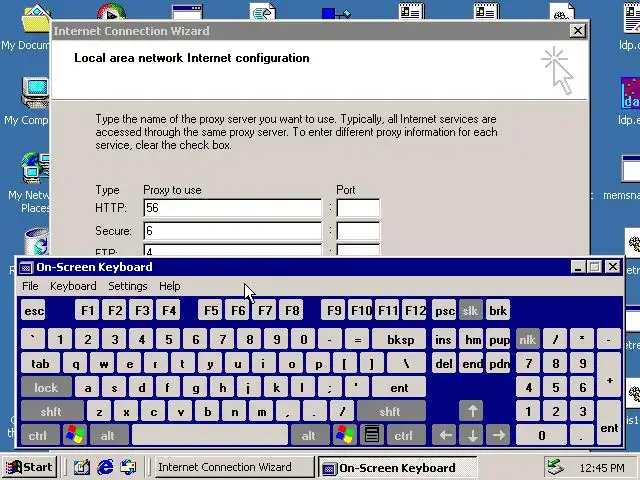Click the right Windows logo key
The height and width of the screenshot is (480, 640).
(x=345, y=435)
